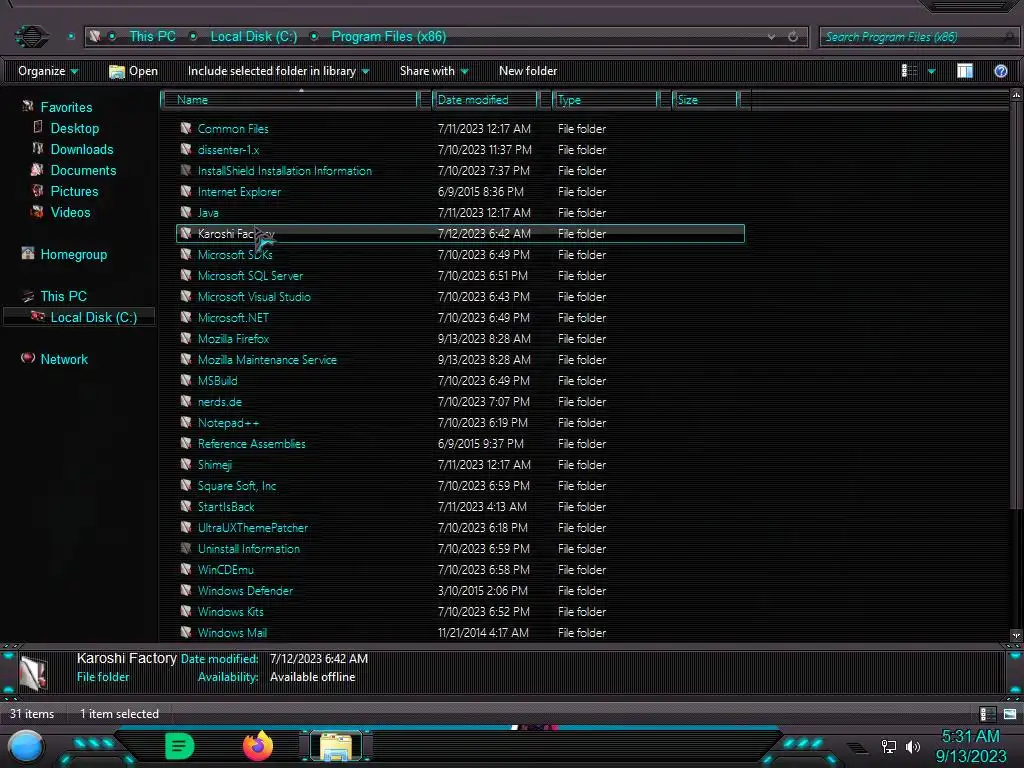
Task: Expand Include selected folder in library dropdown
Action: 278,71
